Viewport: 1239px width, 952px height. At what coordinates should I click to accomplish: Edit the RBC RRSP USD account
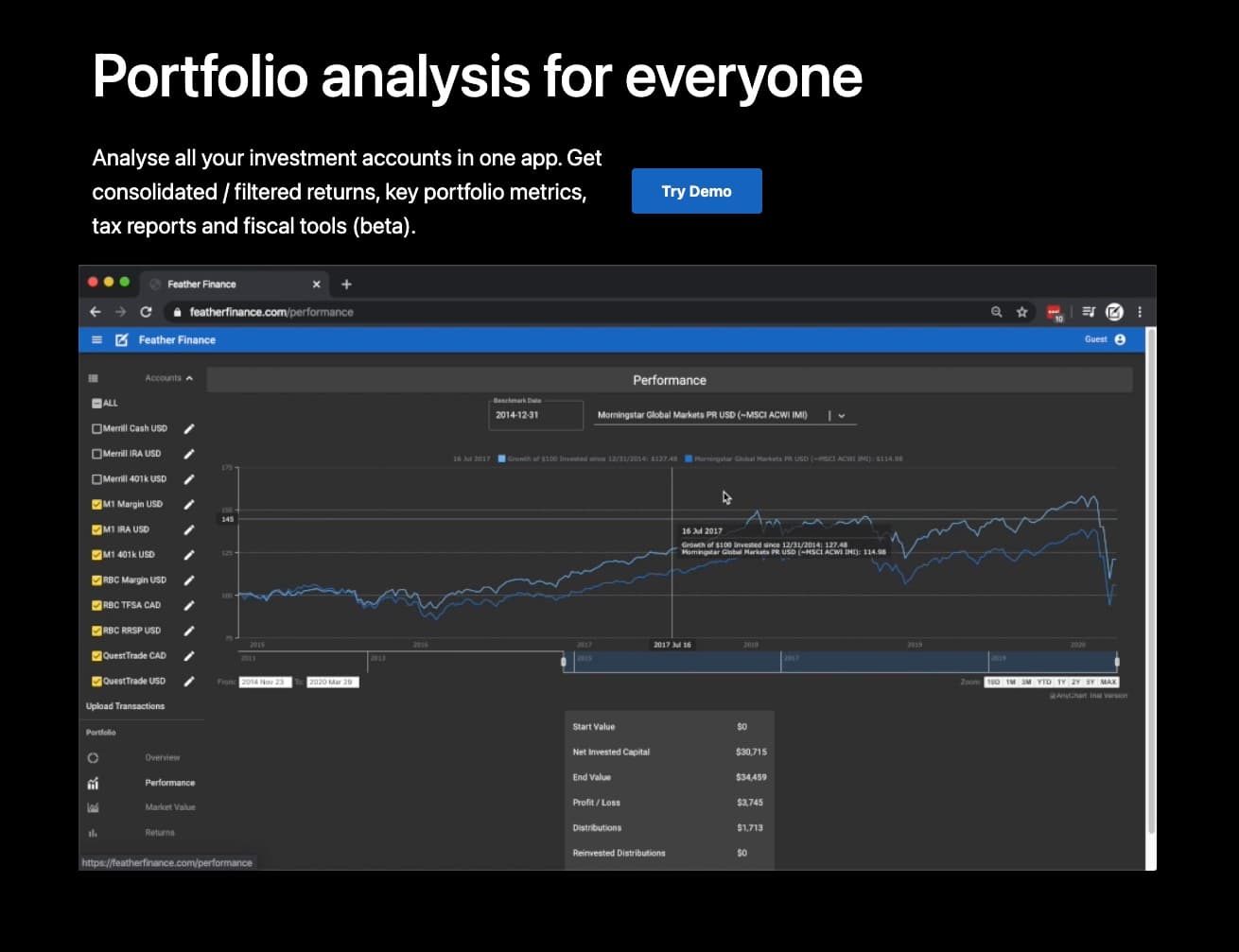tap(189, 631)
